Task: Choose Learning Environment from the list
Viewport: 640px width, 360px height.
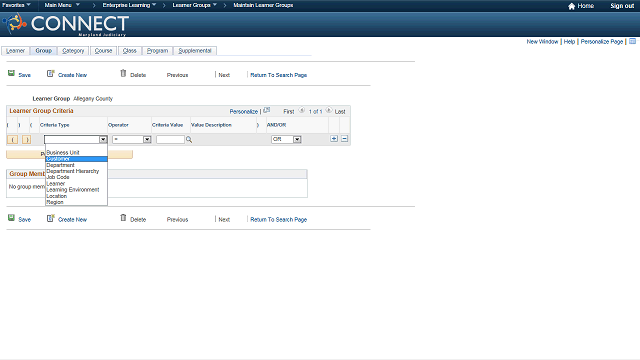Action: (76, 190)
